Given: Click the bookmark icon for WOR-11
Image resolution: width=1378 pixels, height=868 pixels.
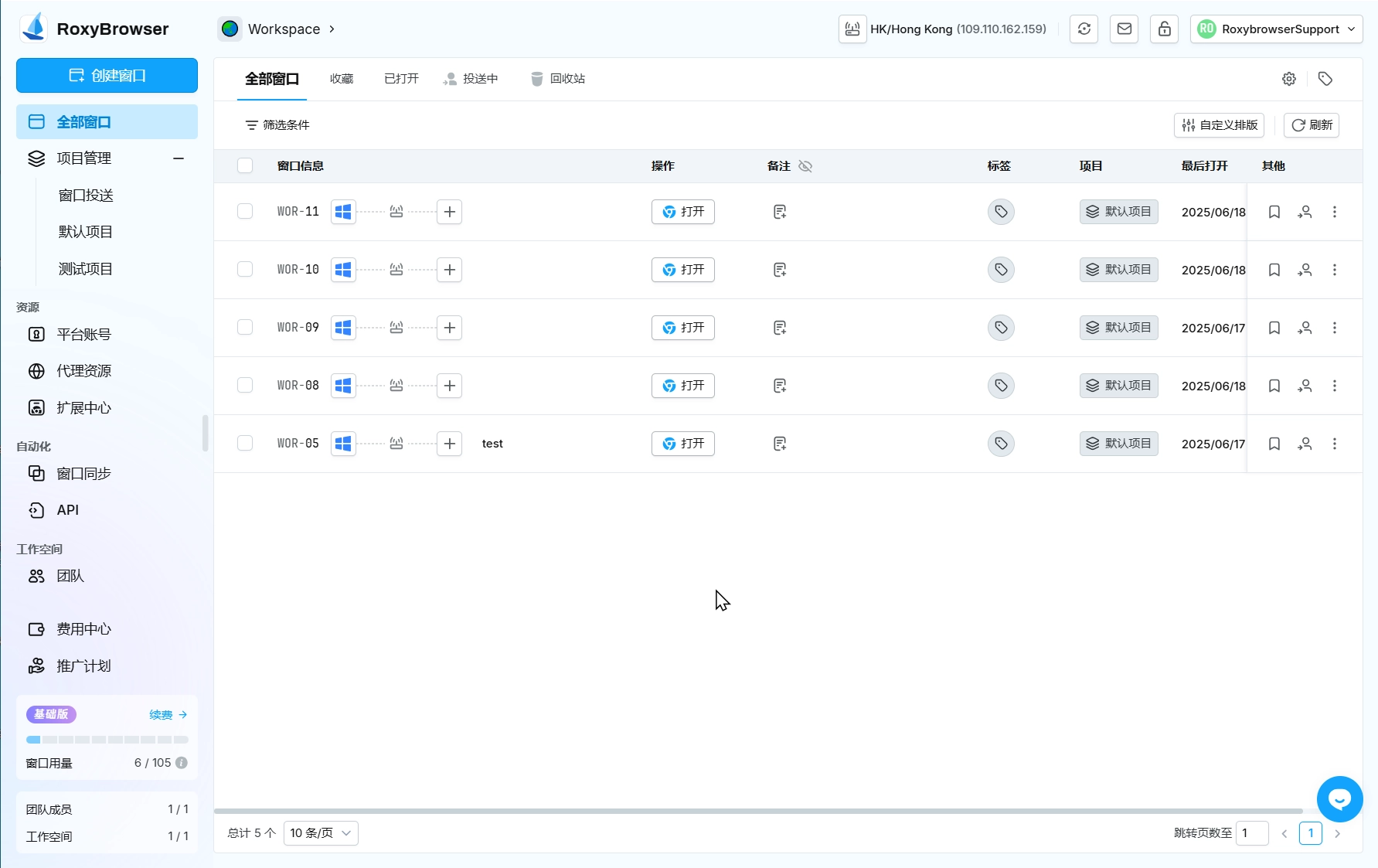Looking at the screenshot, I should (x=1274, y=212).
